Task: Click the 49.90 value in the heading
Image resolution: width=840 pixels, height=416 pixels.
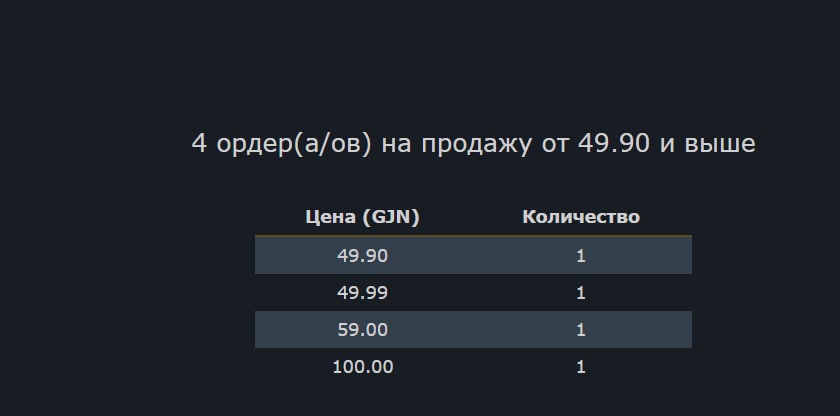Action: [x=614, y=145]
